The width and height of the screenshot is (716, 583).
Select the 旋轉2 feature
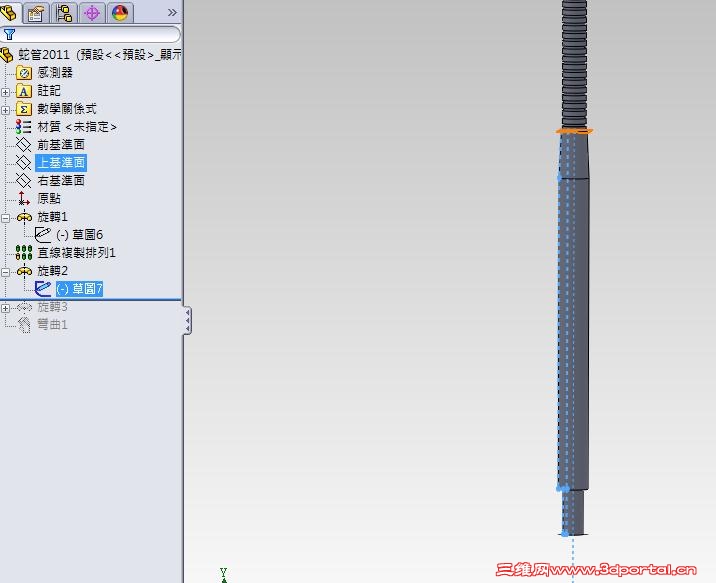pyautogui.click(x=52, y=271)
